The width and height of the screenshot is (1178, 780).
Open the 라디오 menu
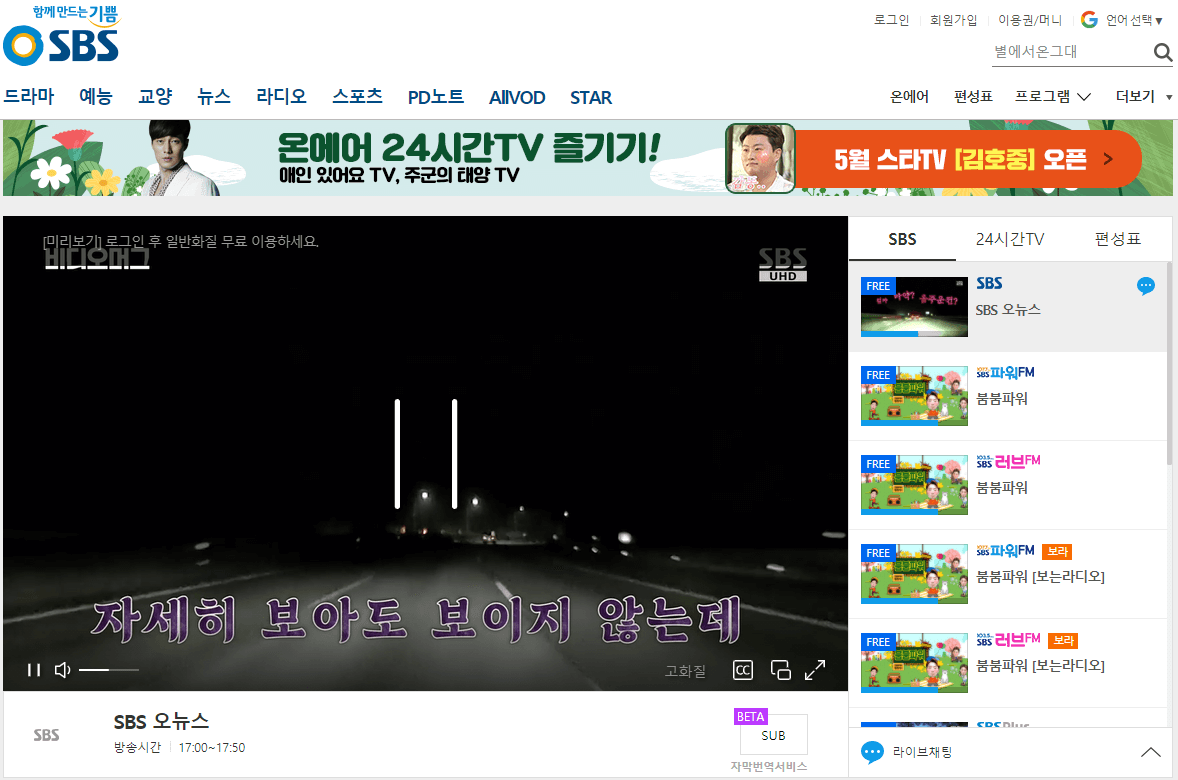[x=281, y=97]
